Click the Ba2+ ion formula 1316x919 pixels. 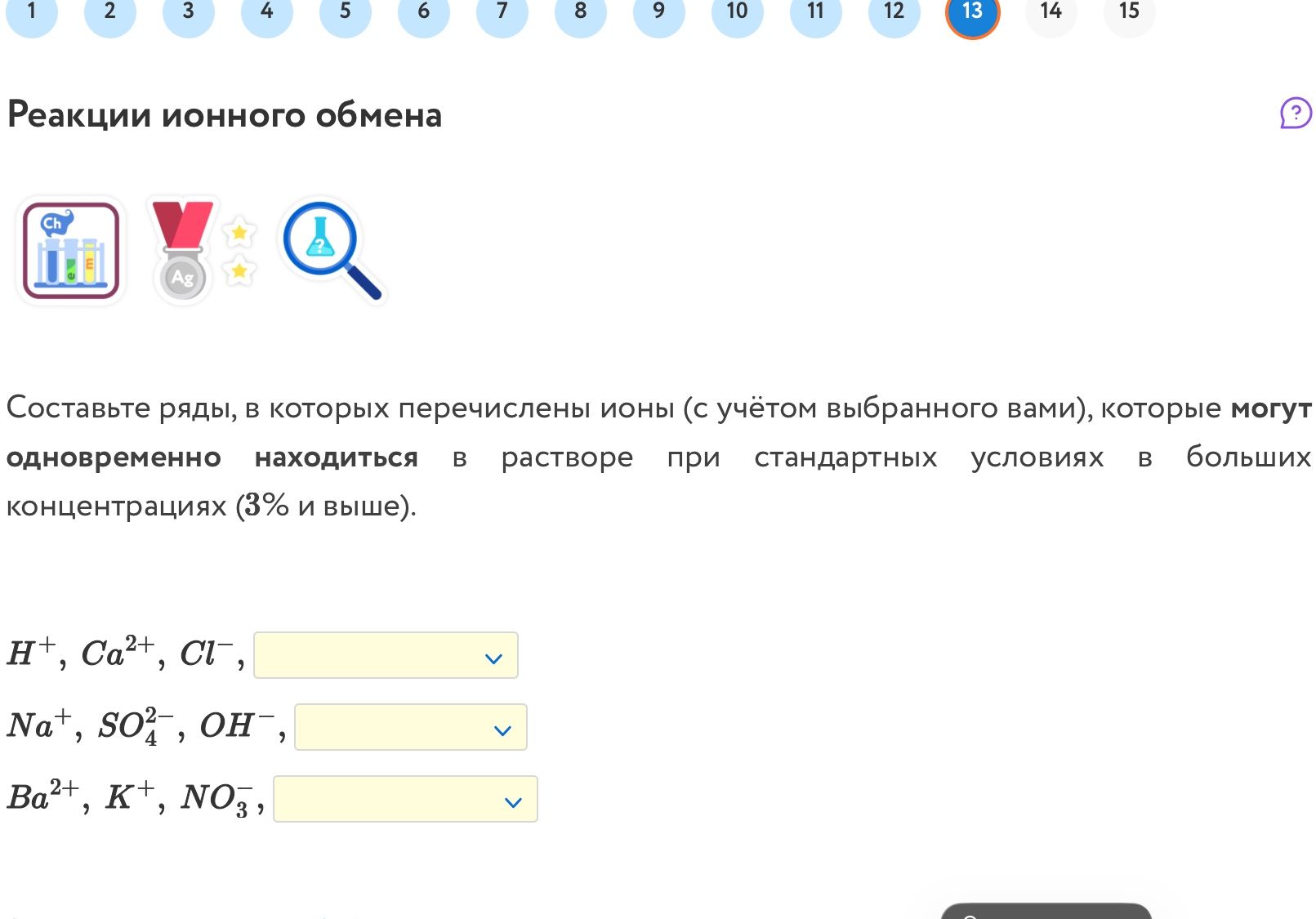click(x=42, y=796)
